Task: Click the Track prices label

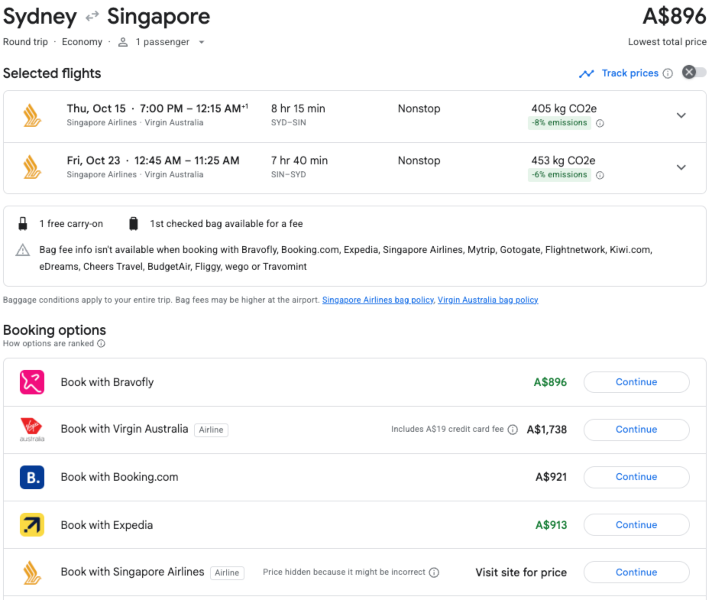Action: 630,73
